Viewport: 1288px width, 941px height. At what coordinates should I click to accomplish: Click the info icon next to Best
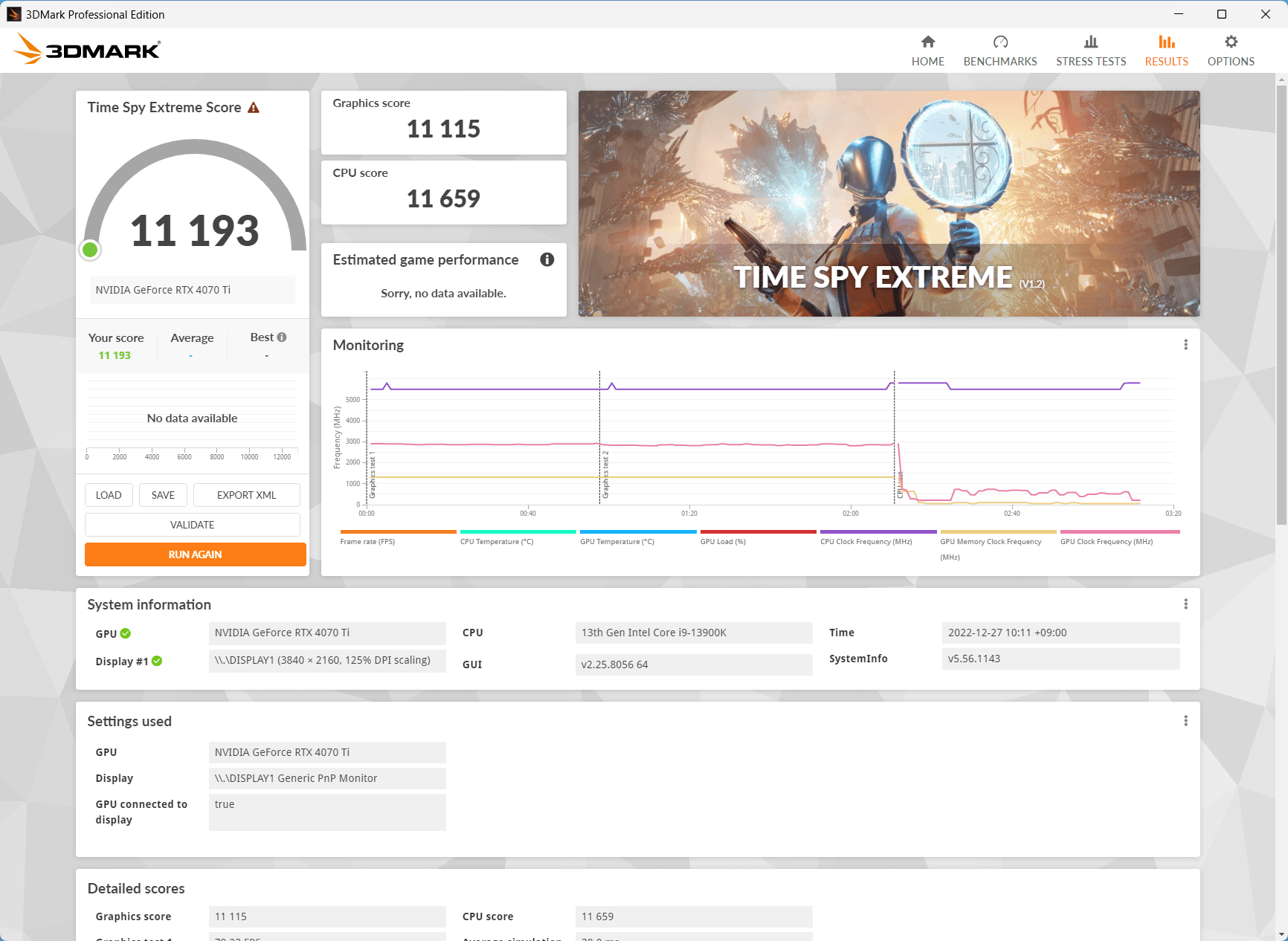click(282, 337)
